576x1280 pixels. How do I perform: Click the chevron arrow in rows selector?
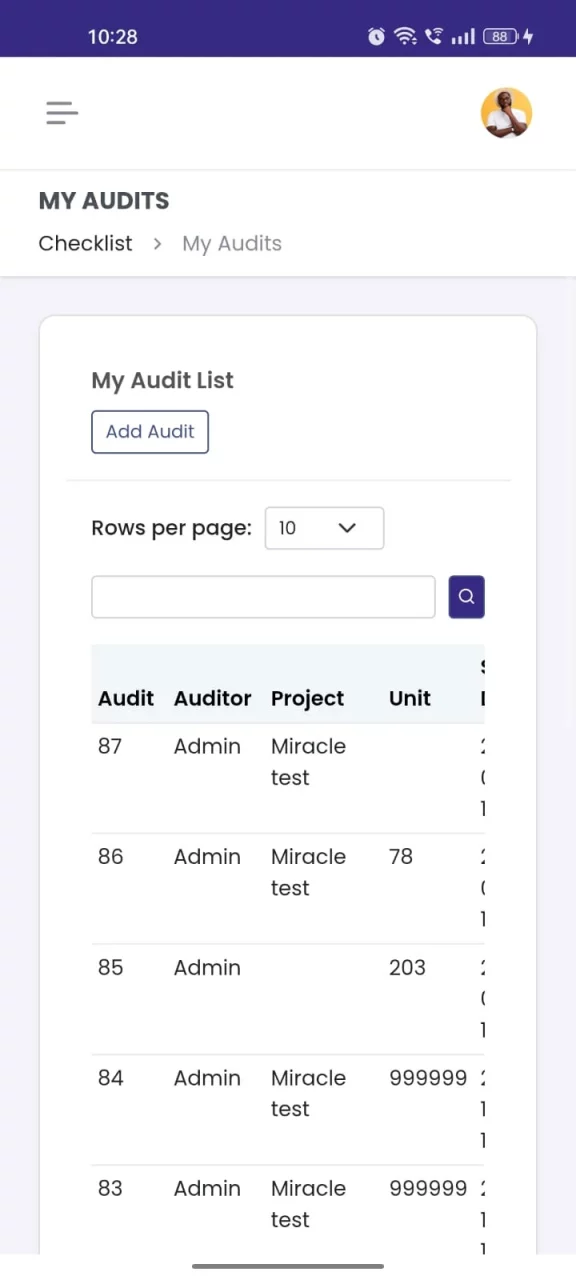click(x=347, y=528)
